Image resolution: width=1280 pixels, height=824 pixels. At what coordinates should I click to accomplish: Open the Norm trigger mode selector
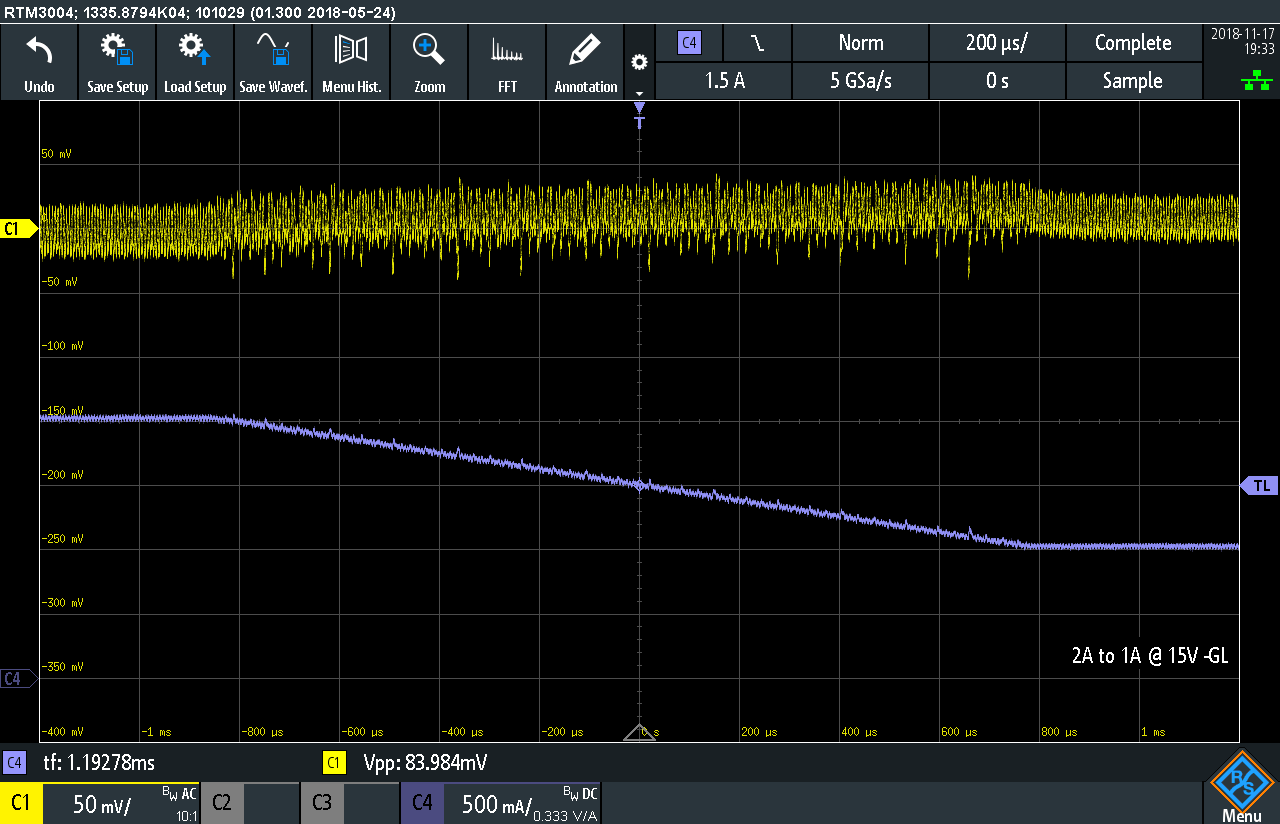[x=860, y=43]
